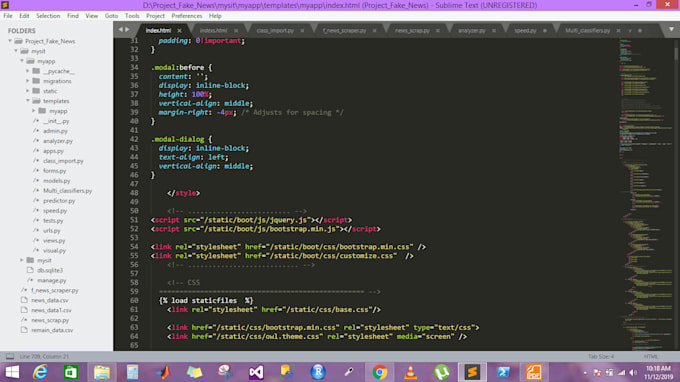The image size is (680, 382).
Task: Open the File menu
Action: coord(8,16)
